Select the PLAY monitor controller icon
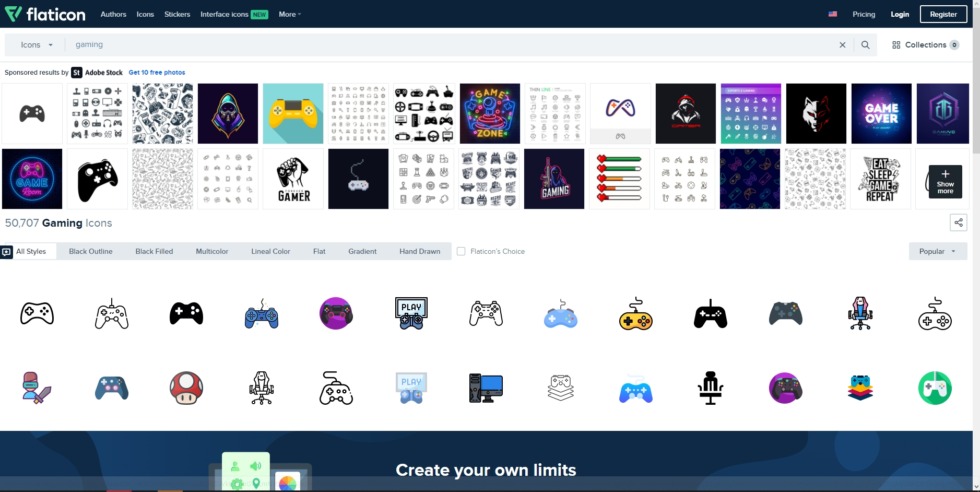Viewport: 980px width, 492px height. 411,313
